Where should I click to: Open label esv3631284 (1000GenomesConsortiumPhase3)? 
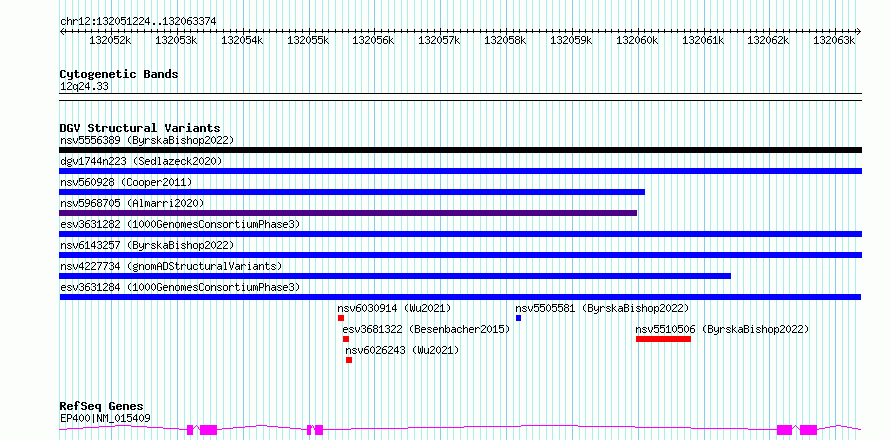(180, 287)
